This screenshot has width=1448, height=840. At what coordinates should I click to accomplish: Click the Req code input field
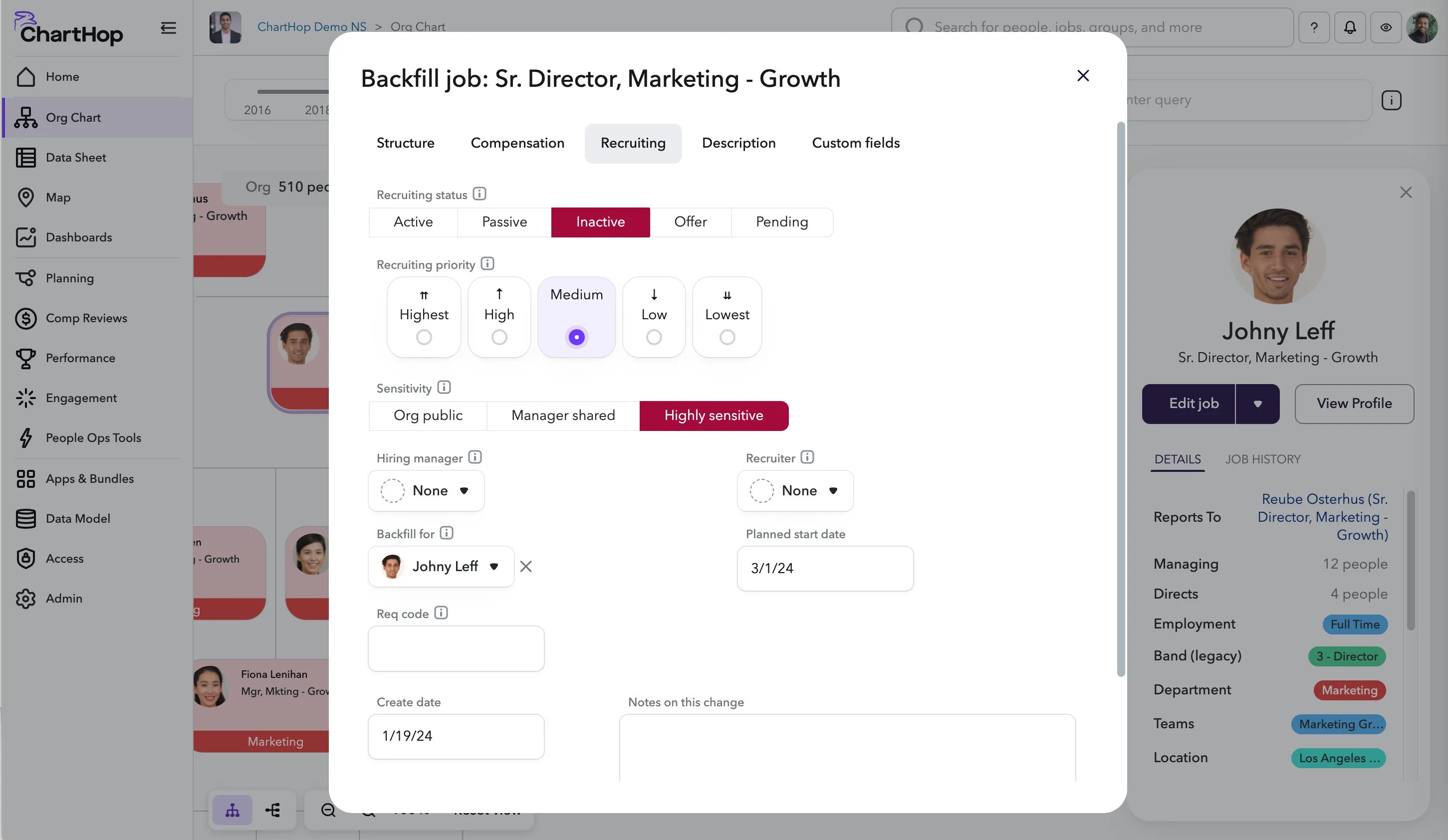coord(456,648)
